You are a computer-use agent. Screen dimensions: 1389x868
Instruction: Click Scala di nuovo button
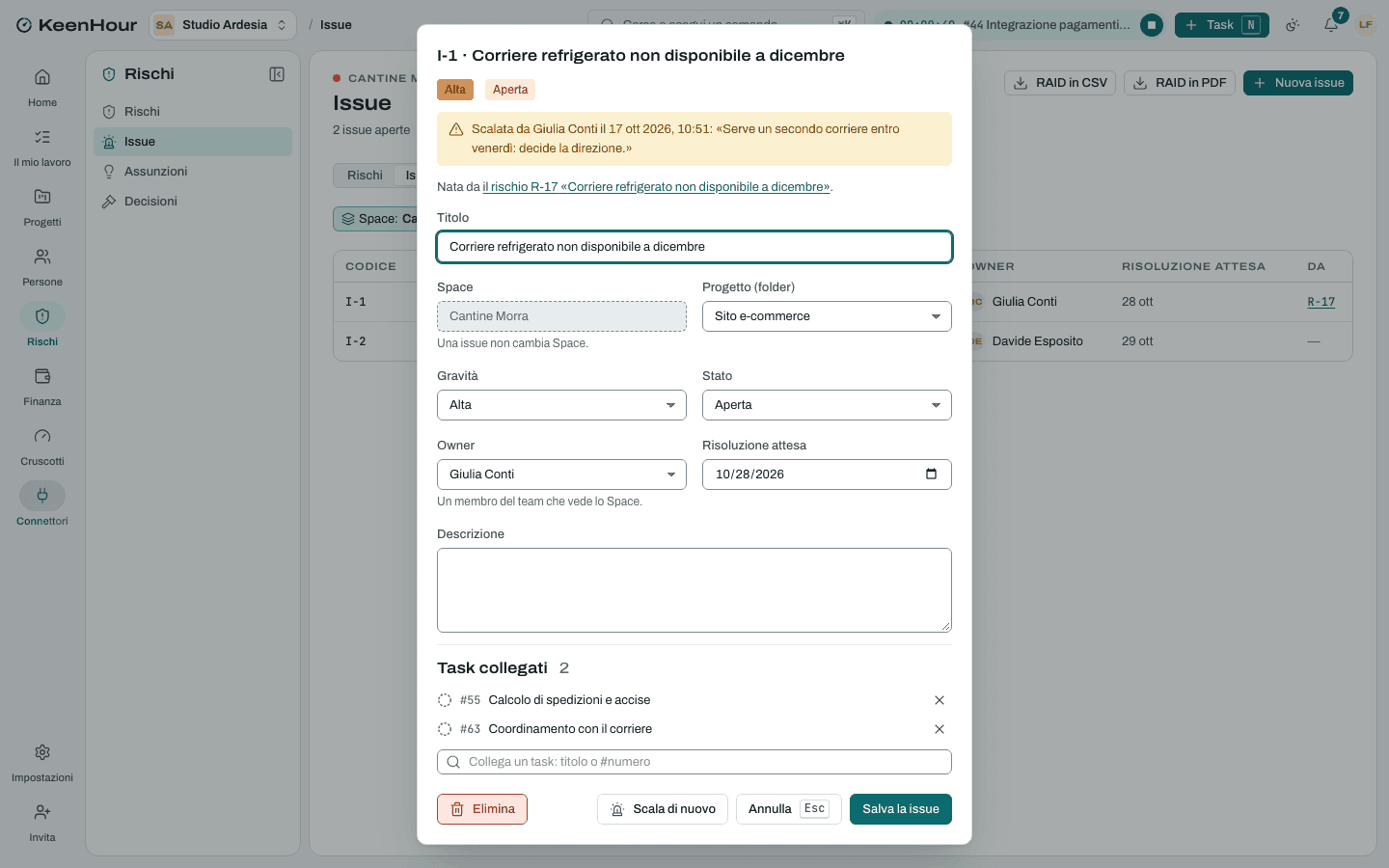(663, 809)
